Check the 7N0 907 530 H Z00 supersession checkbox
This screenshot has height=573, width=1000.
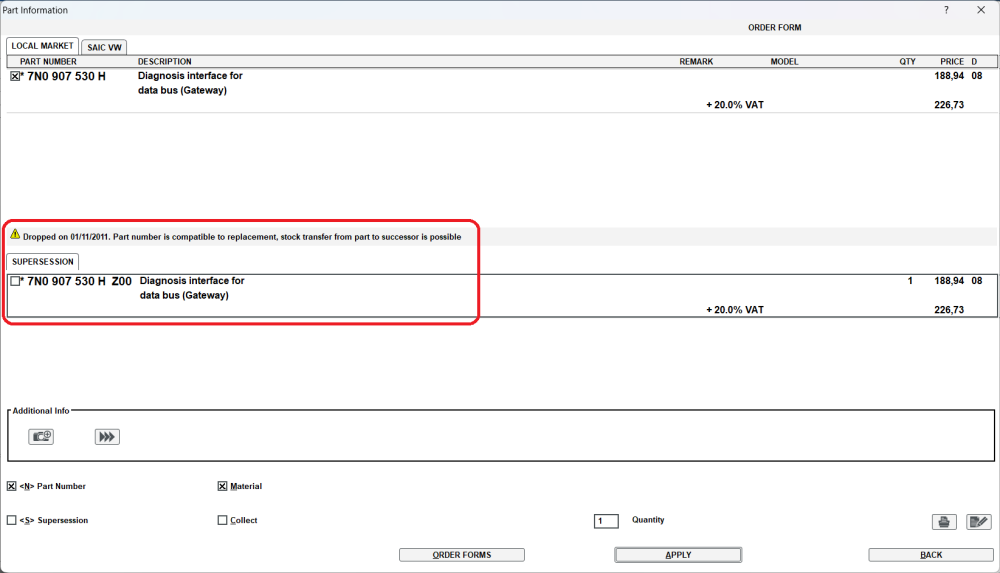15,281
